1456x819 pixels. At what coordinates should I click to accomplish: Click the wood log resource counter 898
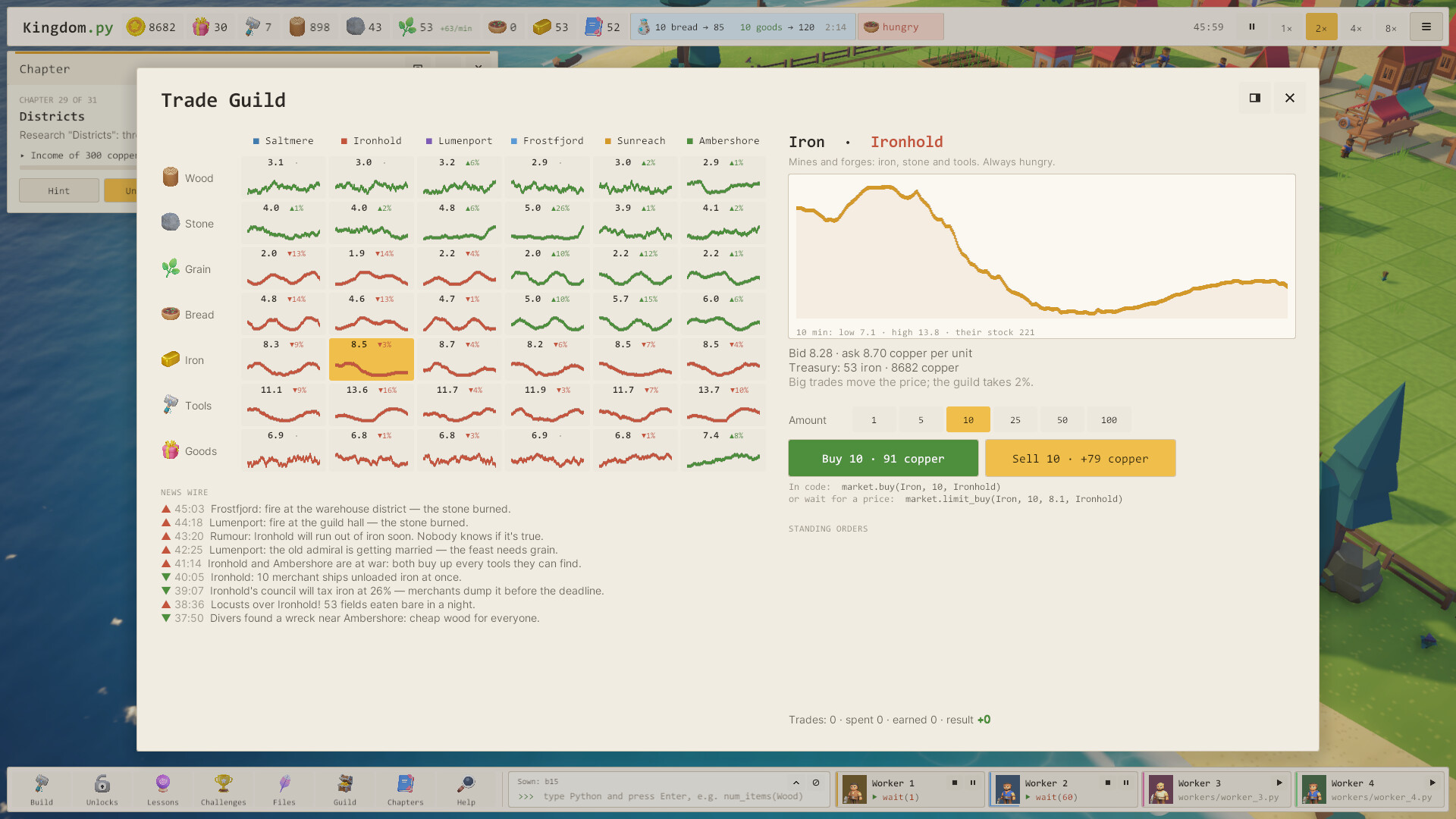coord(309,27)
